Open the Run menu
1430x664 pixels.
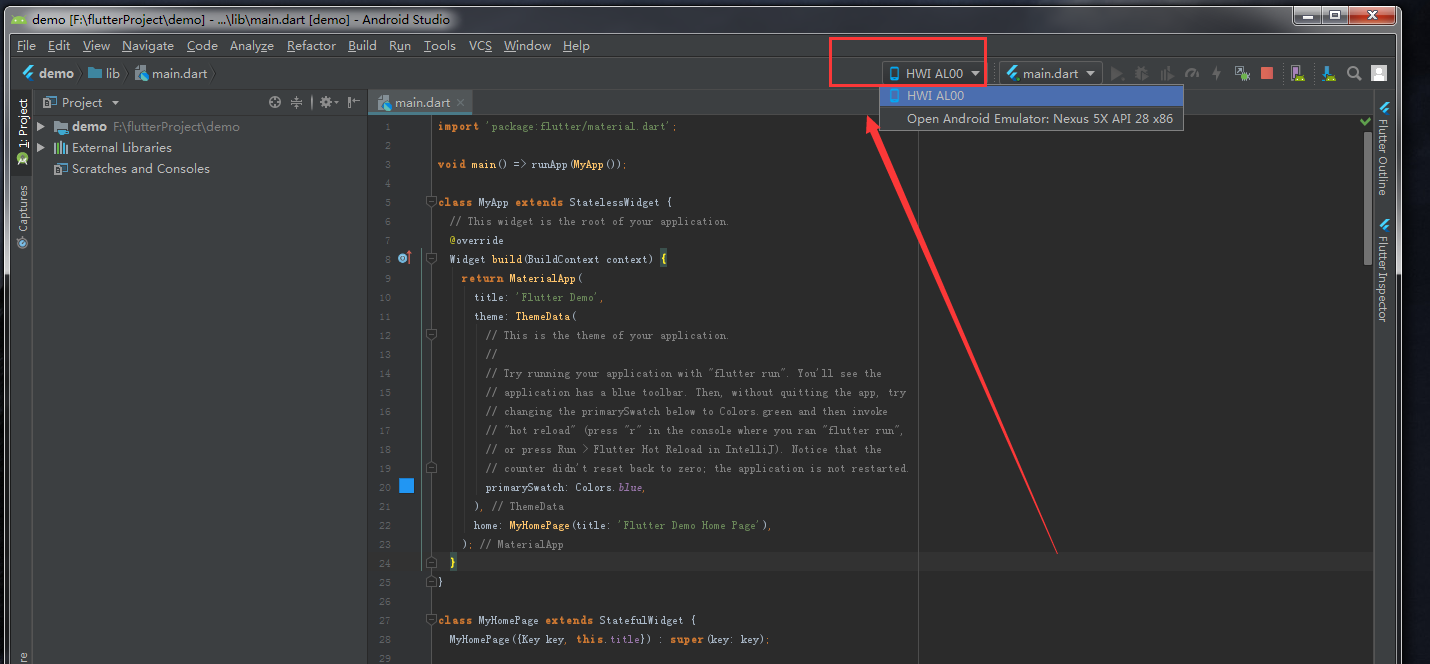[400, 45]
